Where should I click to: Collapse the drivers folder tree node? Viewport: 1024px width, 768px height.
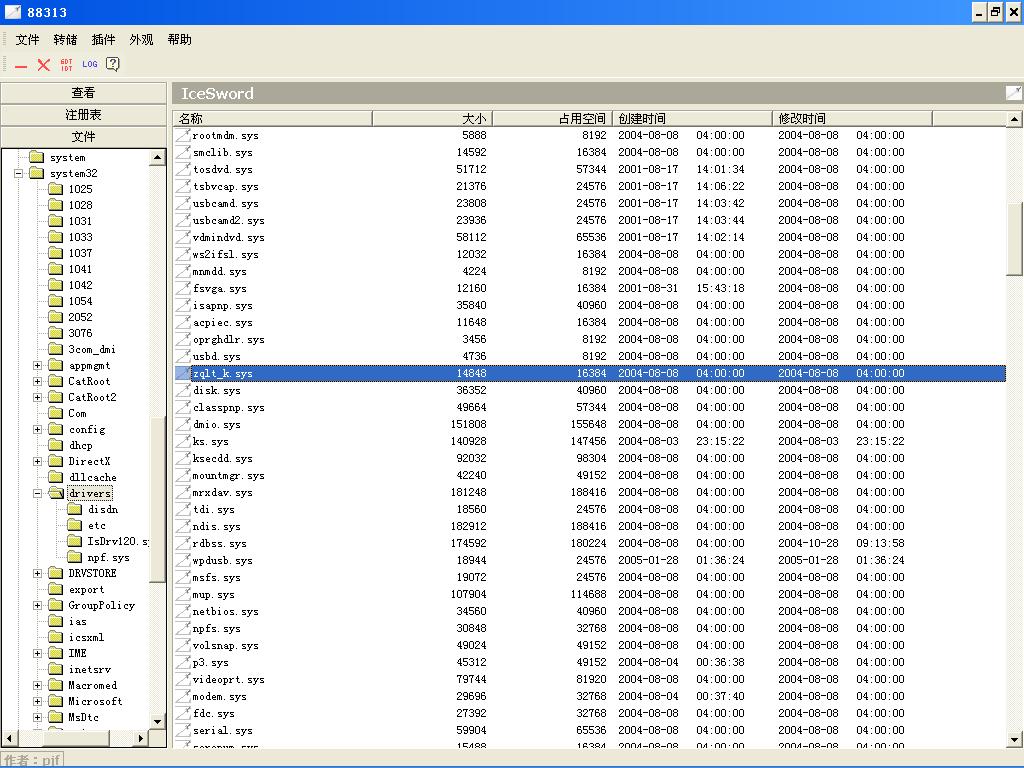(x=38, y=493)
